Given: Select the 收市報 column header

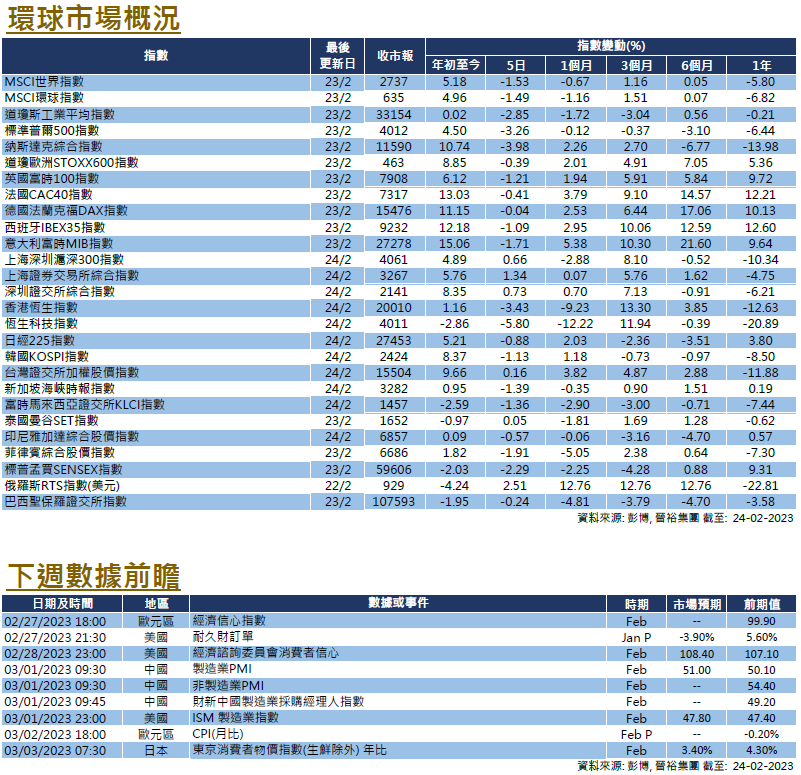Looking at the screenshot, I should 395,56.
